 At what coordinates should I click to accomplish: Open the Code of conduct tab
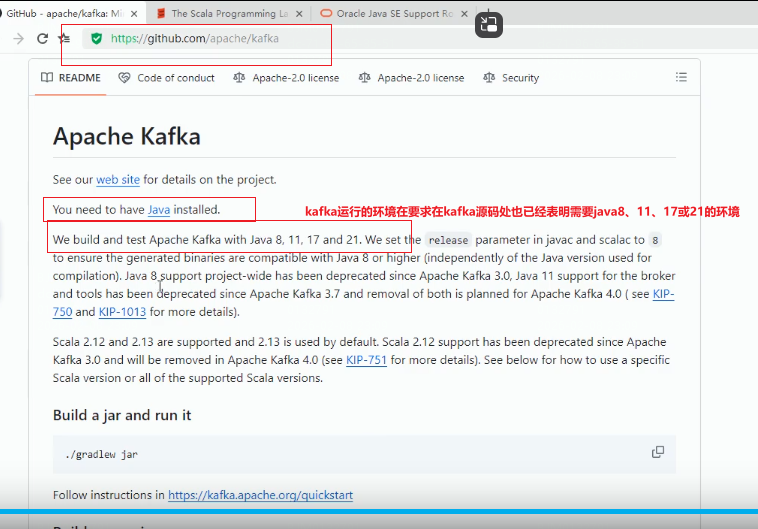click(166, 78)
